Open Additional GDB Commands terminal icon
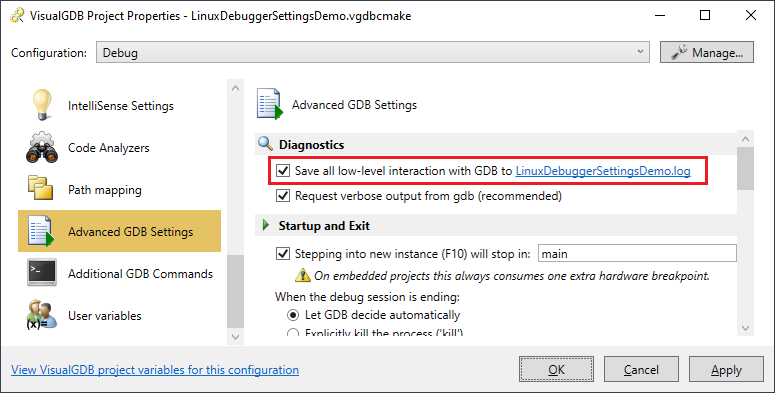This screenshot has height=393, width=775. click(42, 272)
